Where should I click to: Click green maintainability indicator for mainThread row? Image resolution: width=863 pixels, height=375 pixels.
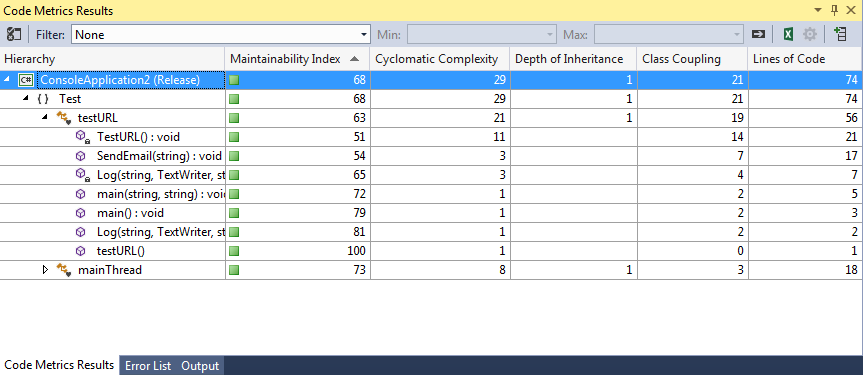[234, 270]
